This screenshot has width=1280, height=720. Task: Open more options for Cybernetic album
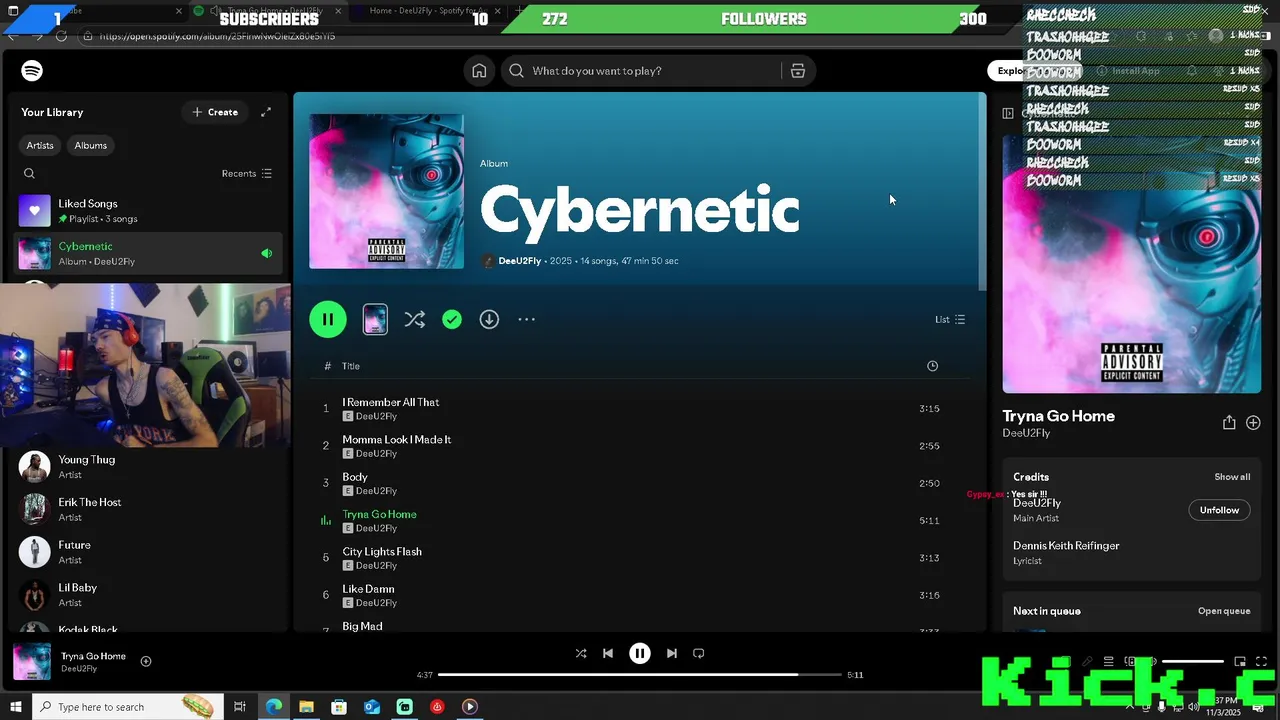[x=527, y=319]
